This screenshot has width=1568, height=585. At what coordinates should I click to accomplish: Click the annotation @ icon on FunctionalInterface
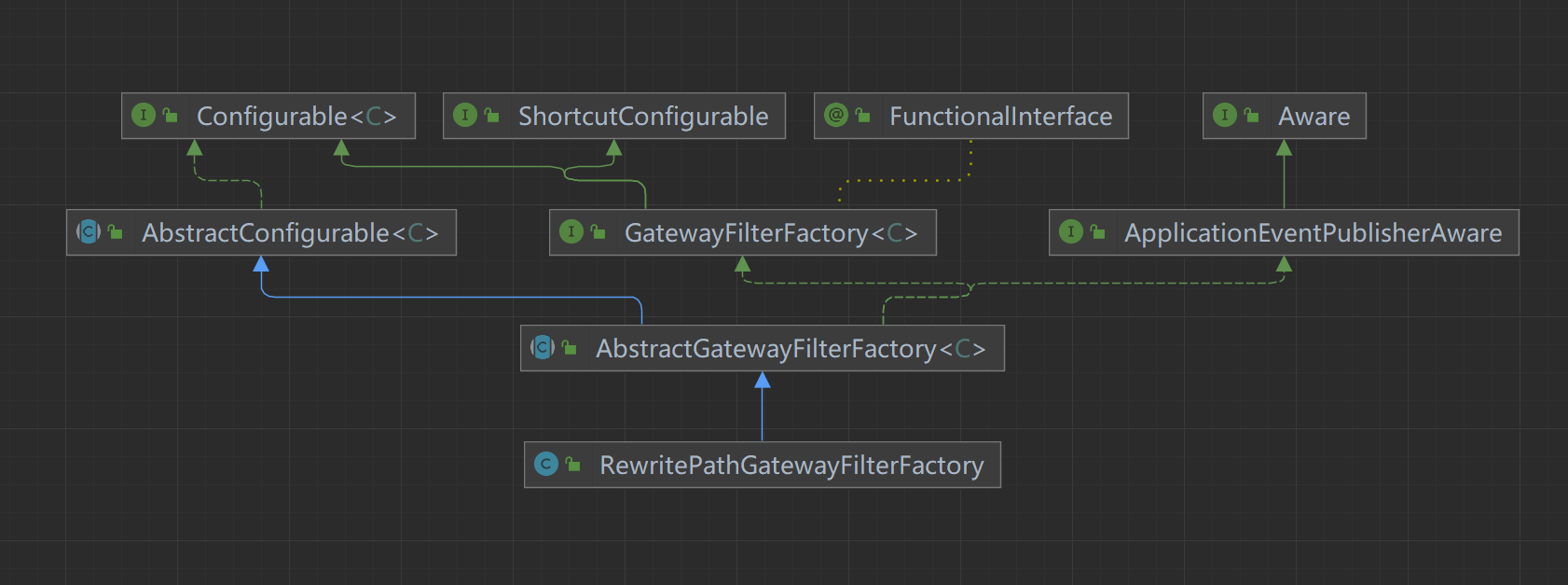(836, 116)
